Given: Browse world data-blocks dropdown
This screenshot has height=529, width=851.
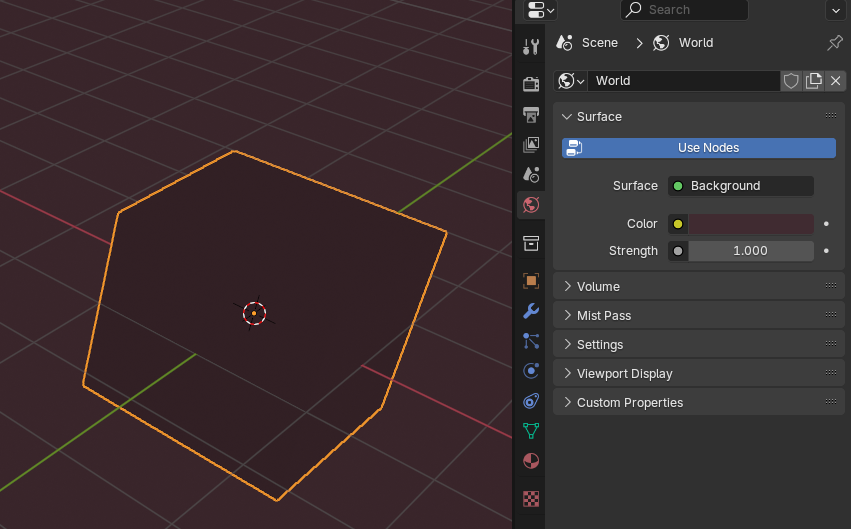Looking at the screenshot, I should point(571,81).
